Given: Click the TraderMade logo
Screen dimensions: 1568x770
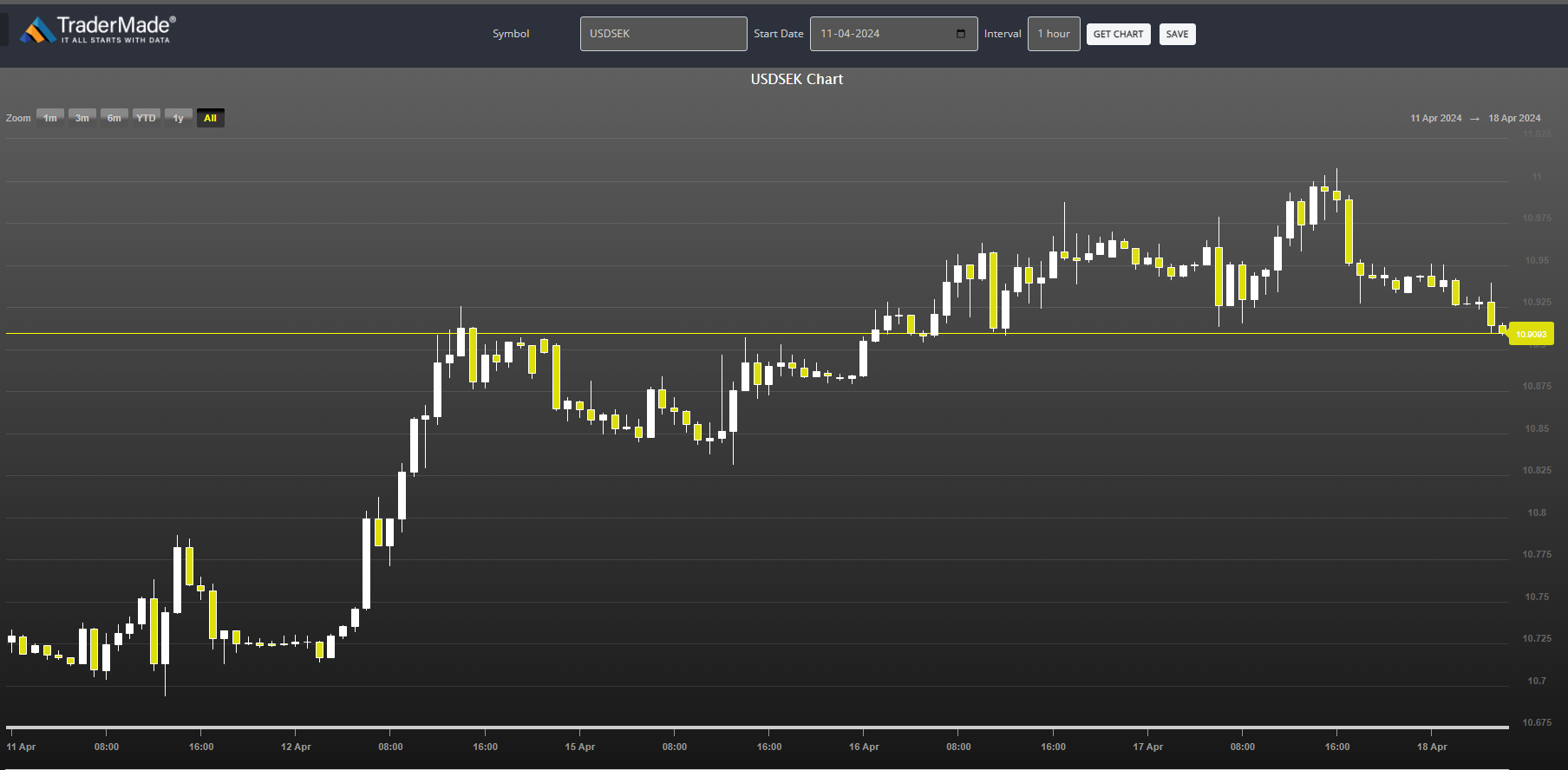Looking at the screenshot, I should (98, 29).
